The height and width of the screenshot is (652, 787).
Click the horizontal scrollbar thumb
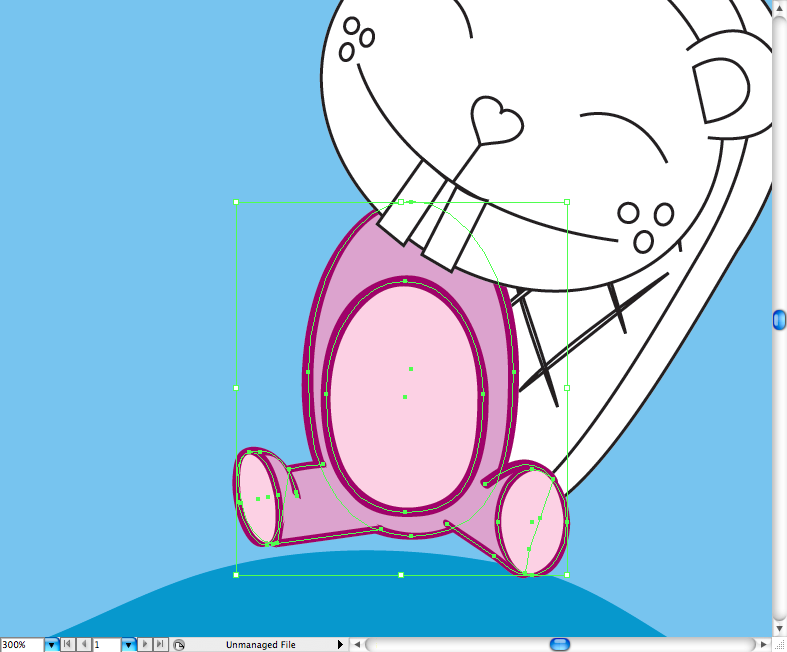tap(560, 644)
